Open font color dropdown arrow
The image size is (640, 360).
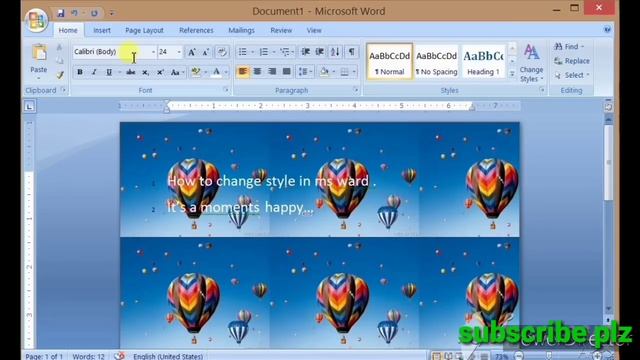tap(226, 72)
